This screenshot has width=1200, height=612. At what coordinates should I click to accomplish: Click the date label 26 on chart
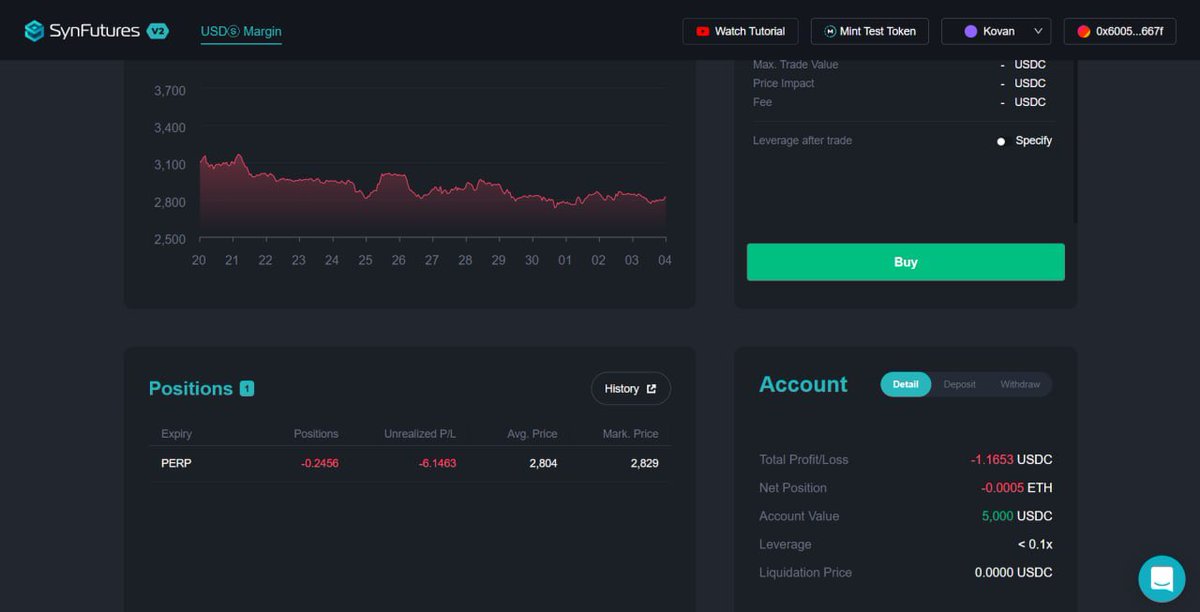coord(398,260)
